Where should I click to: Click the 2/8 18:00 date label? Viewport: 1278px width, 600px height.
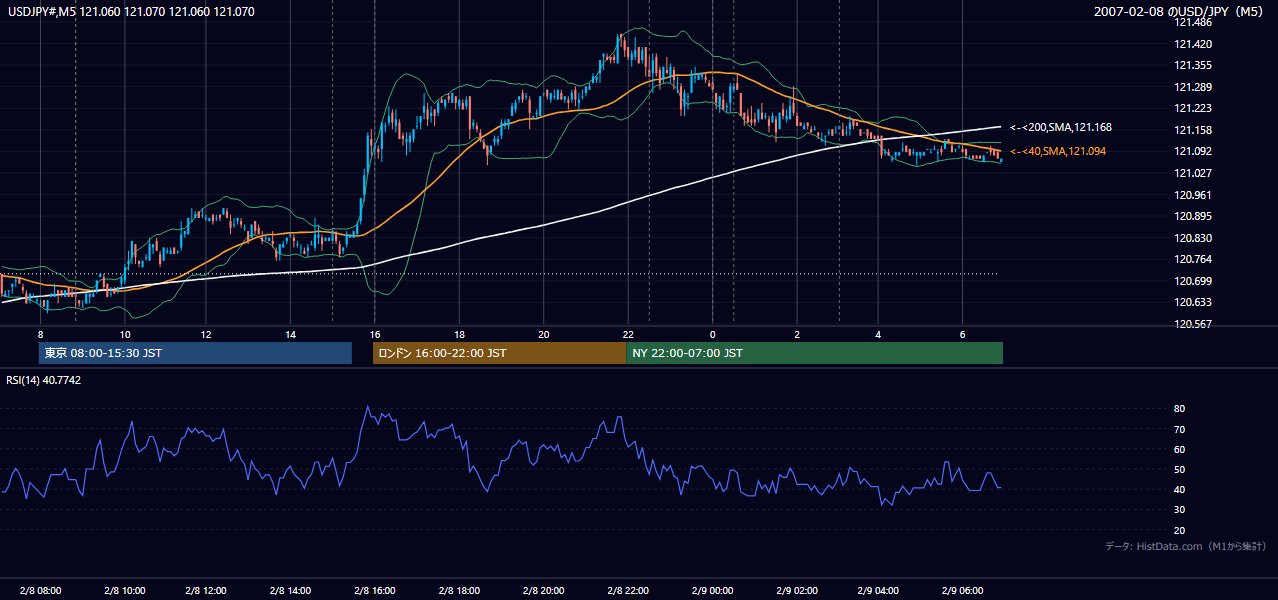(461, 589)
